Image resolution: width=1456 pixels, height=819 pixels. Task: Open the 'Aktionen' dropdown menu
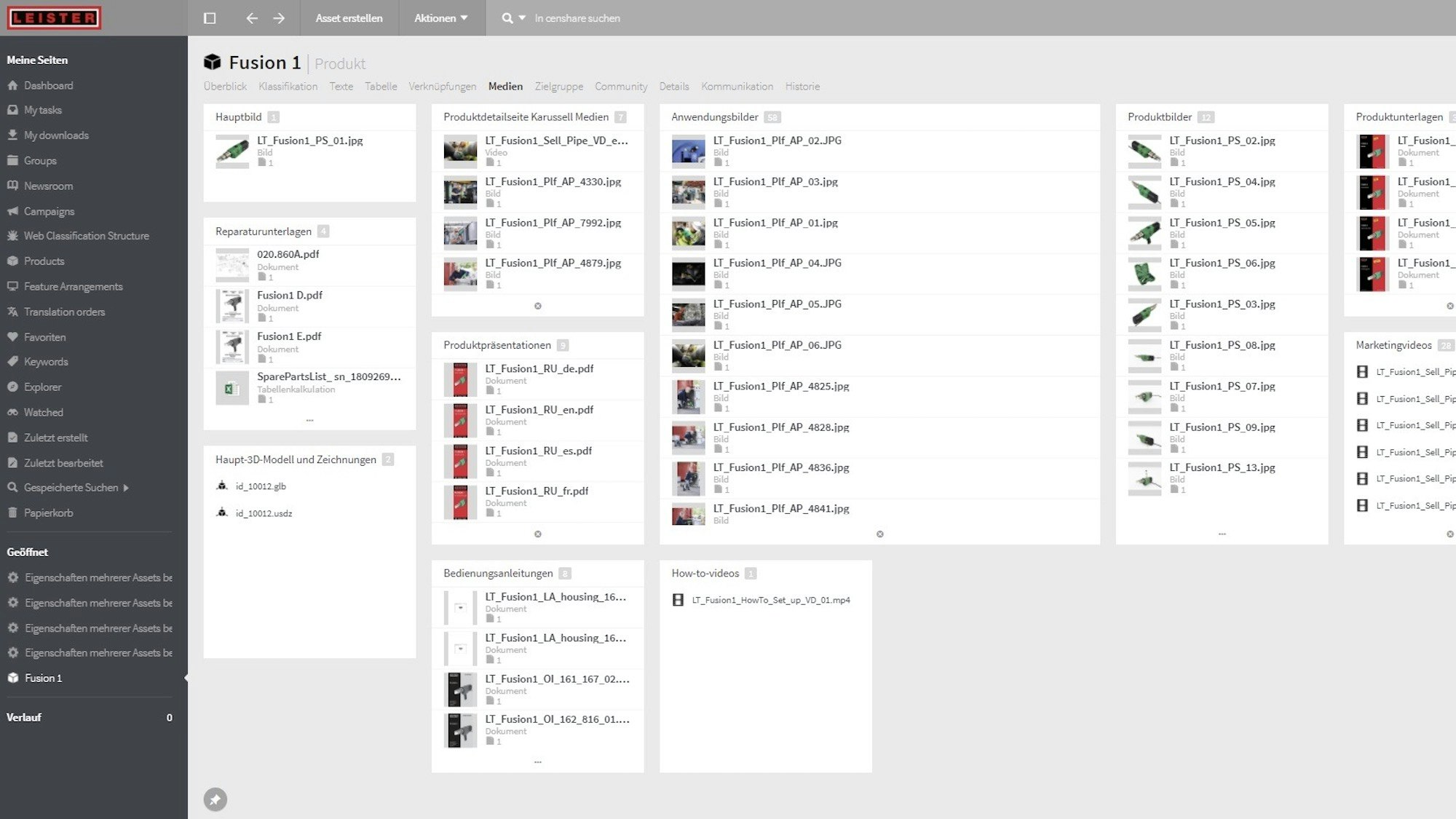pos(440,18)
